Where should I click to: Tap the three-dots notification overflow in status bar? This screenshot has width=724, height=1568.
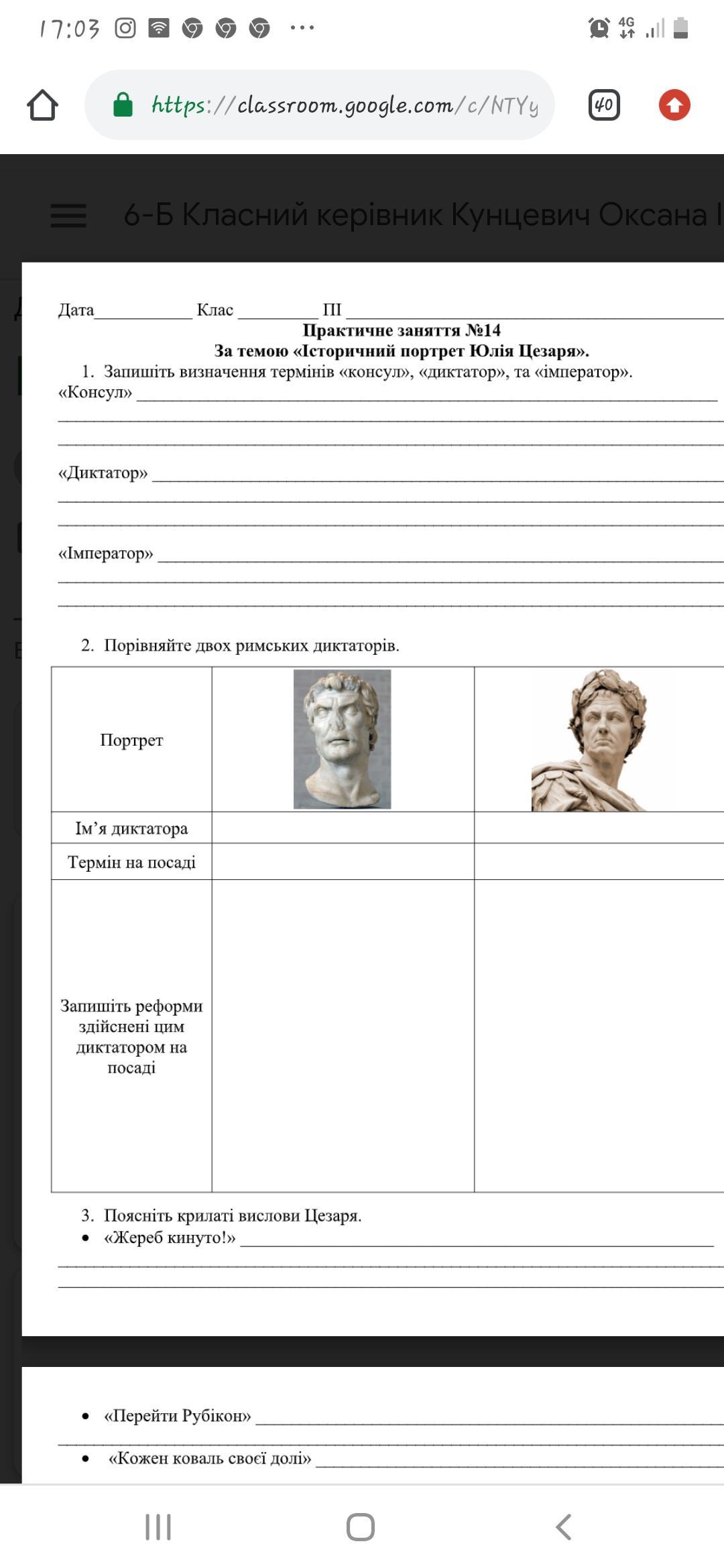pos(302,28)
